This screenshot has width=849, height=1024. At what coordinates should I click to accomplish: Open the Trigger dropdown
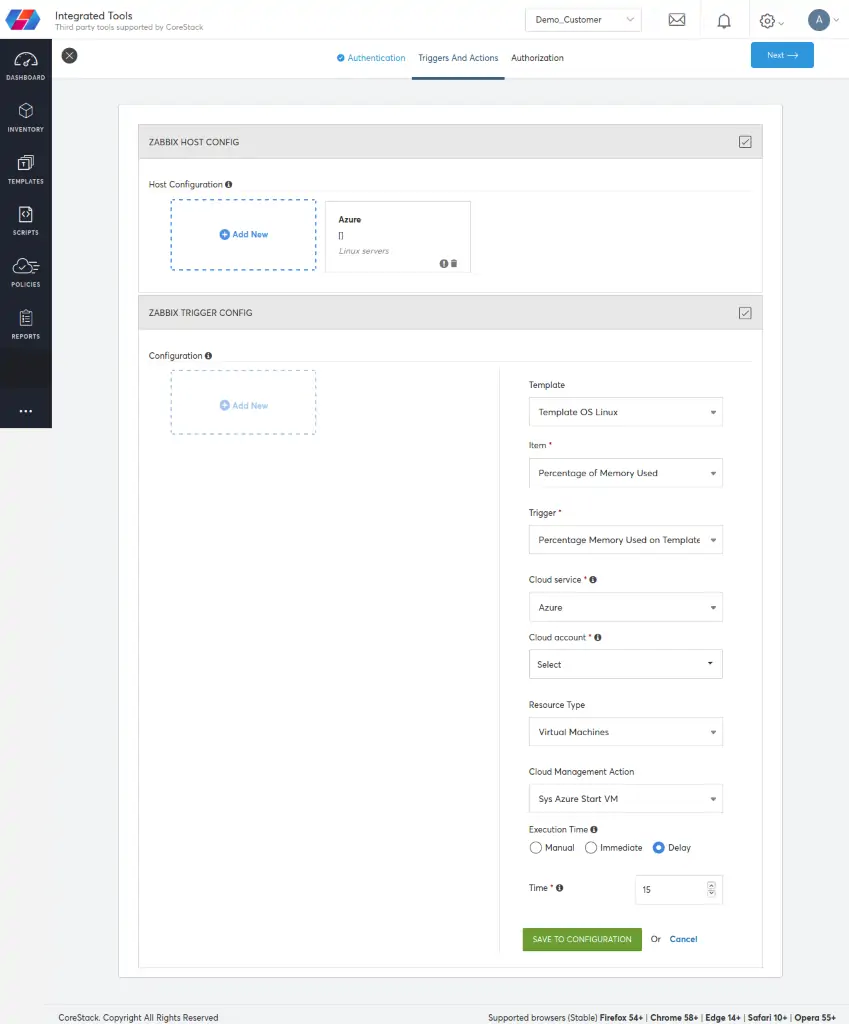(626, 540)
